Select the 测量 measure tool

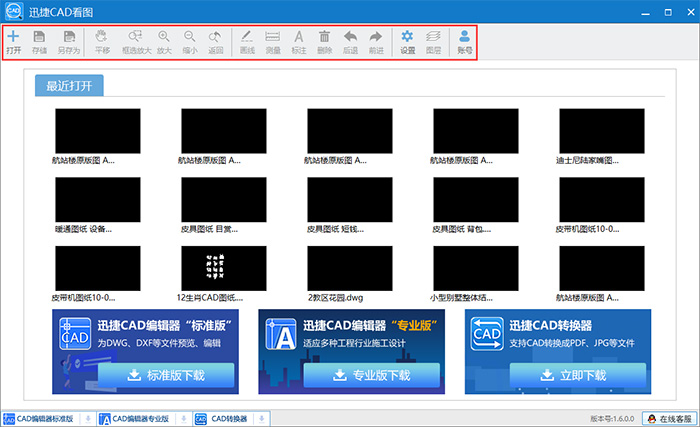pyautogui.click(x=272, y=36)
